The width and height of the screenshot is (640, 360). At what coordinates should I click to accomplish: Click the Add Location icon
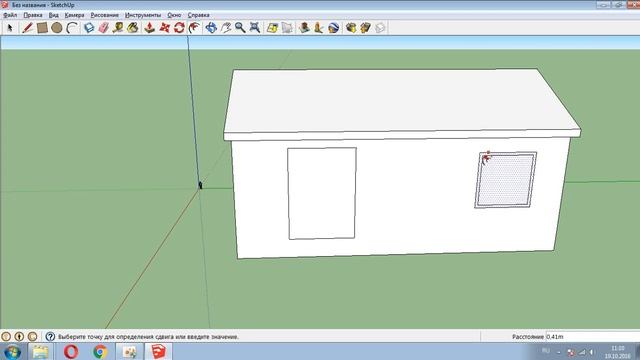(x=272, y=28)
